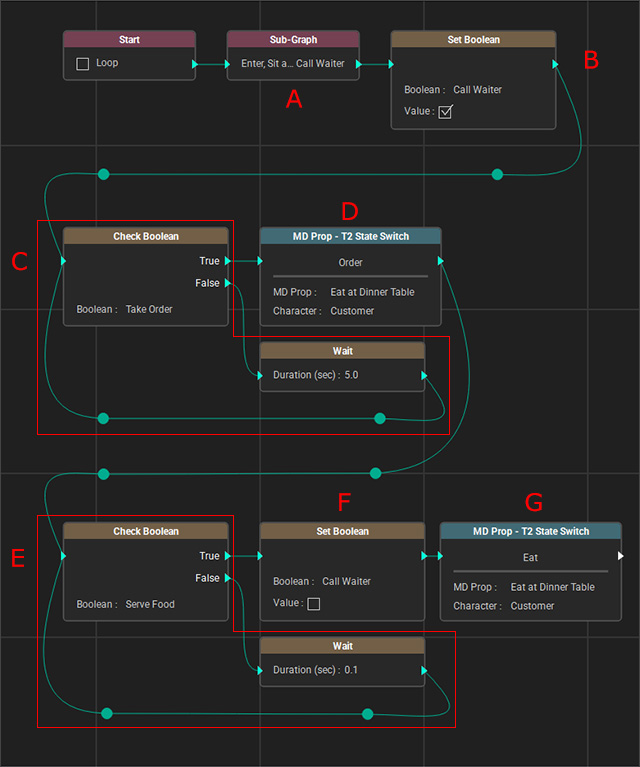The width and height of the screenshot is (640, 767).
Task: Click the Start node output port
Action: click(195, 64)
